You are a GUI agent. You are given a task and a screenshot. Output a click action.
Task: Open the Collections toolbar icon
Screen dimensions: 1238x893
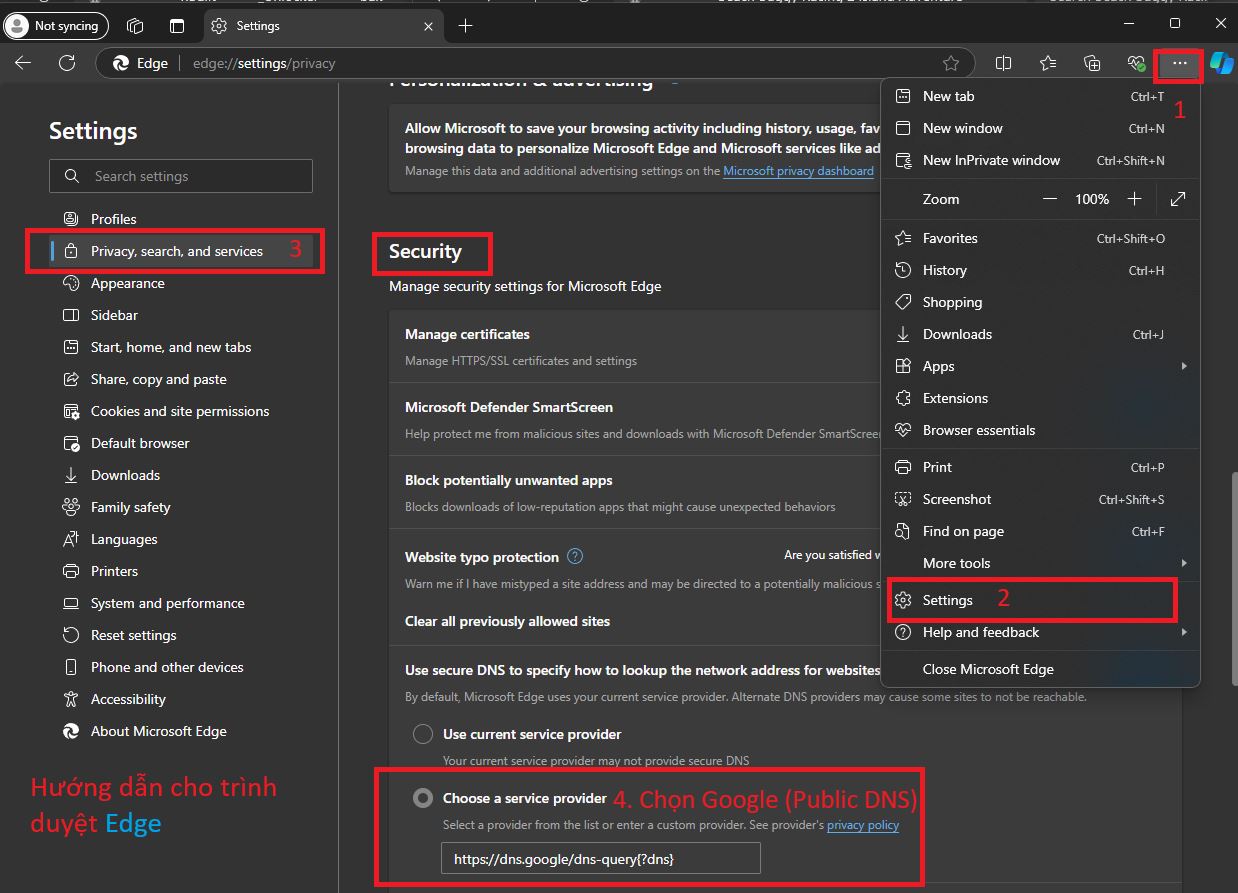pyautogui.click(x=1092, y=63)
